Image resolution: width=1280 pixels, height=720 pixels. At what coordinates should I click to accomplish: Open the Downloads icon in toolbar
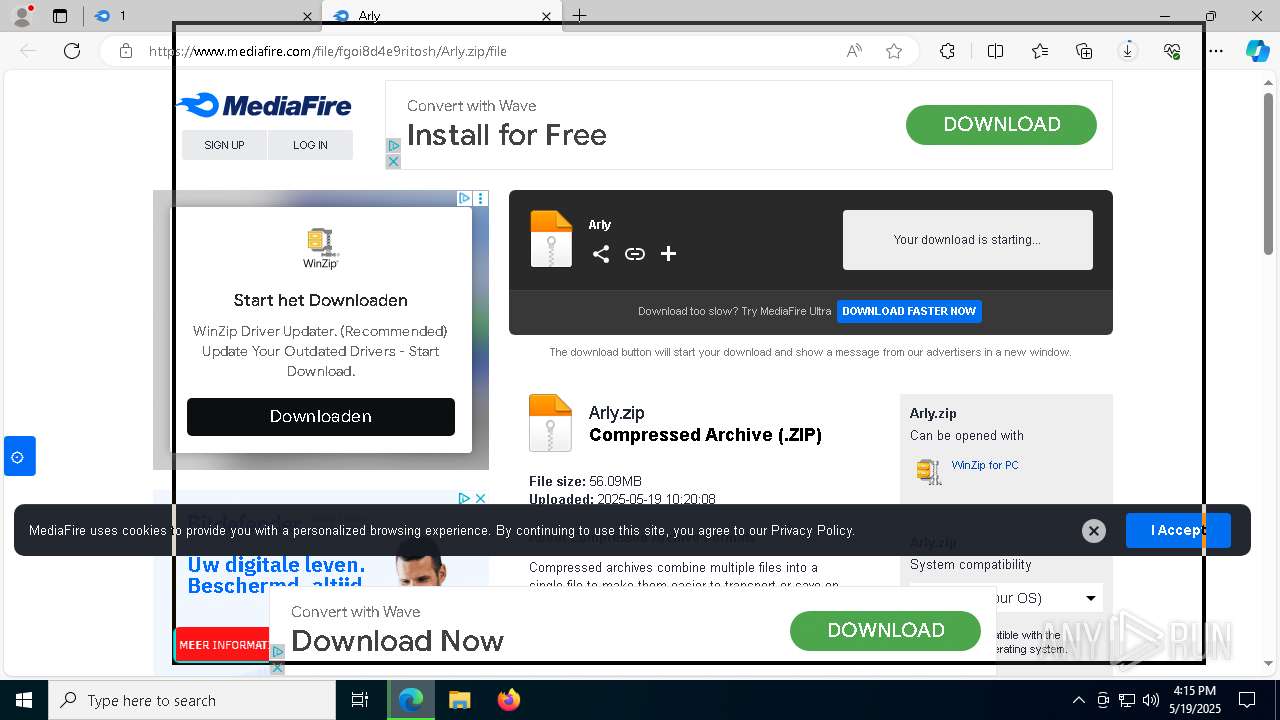coord(1128,51)
